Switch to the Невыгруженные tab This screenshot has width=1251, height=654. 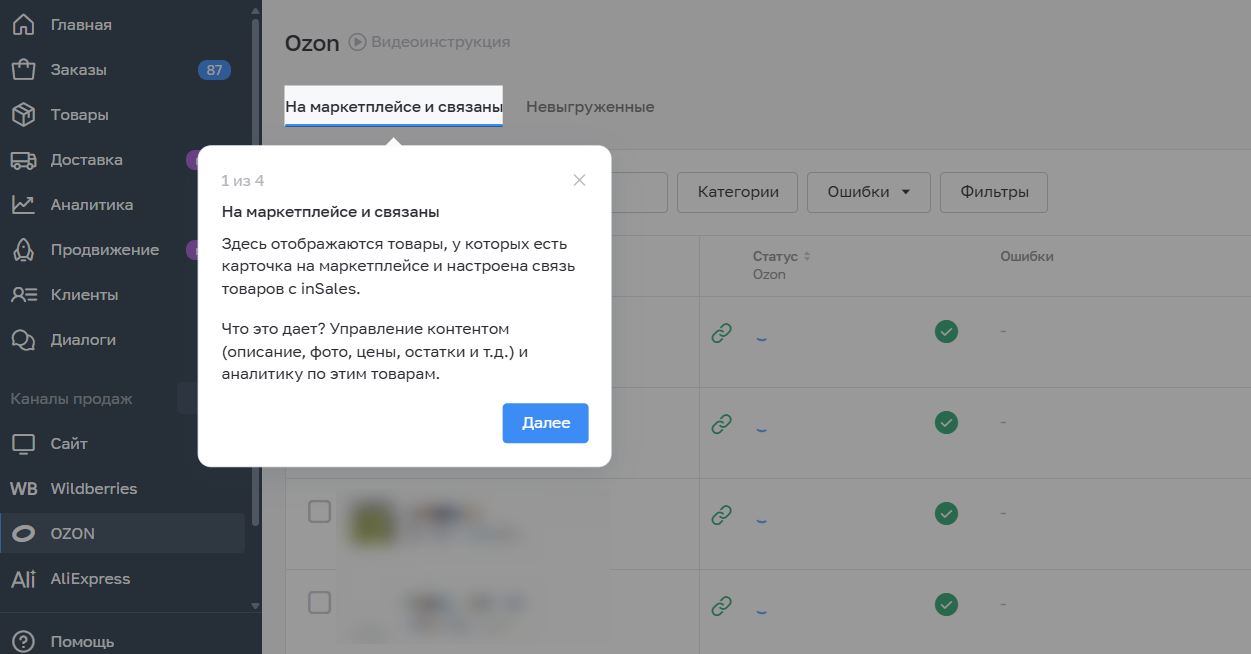coord(590,106)
